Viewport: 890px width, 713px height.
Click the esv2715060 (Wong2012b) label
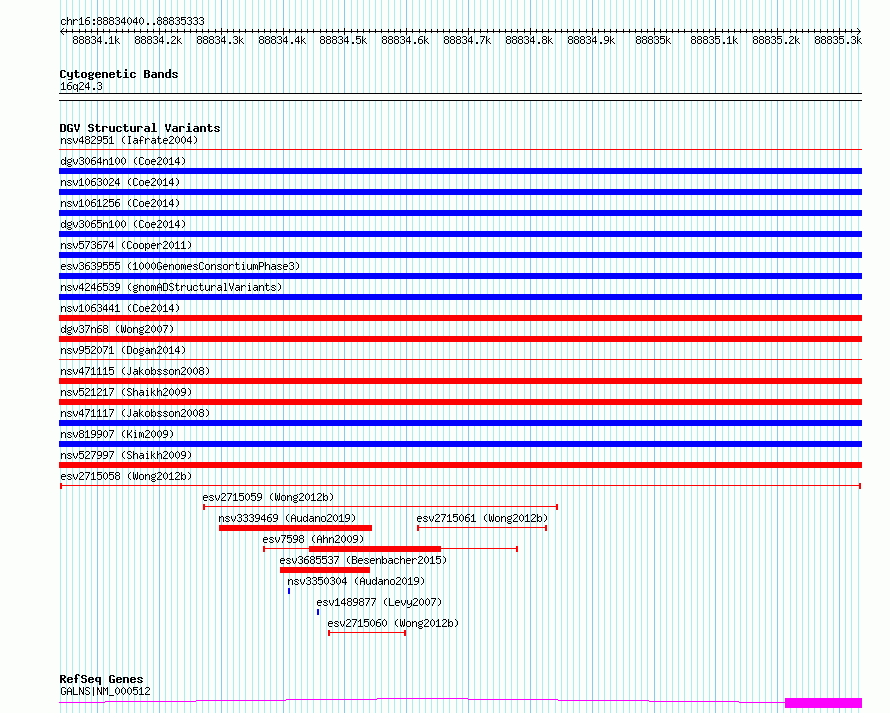point(393,623)
